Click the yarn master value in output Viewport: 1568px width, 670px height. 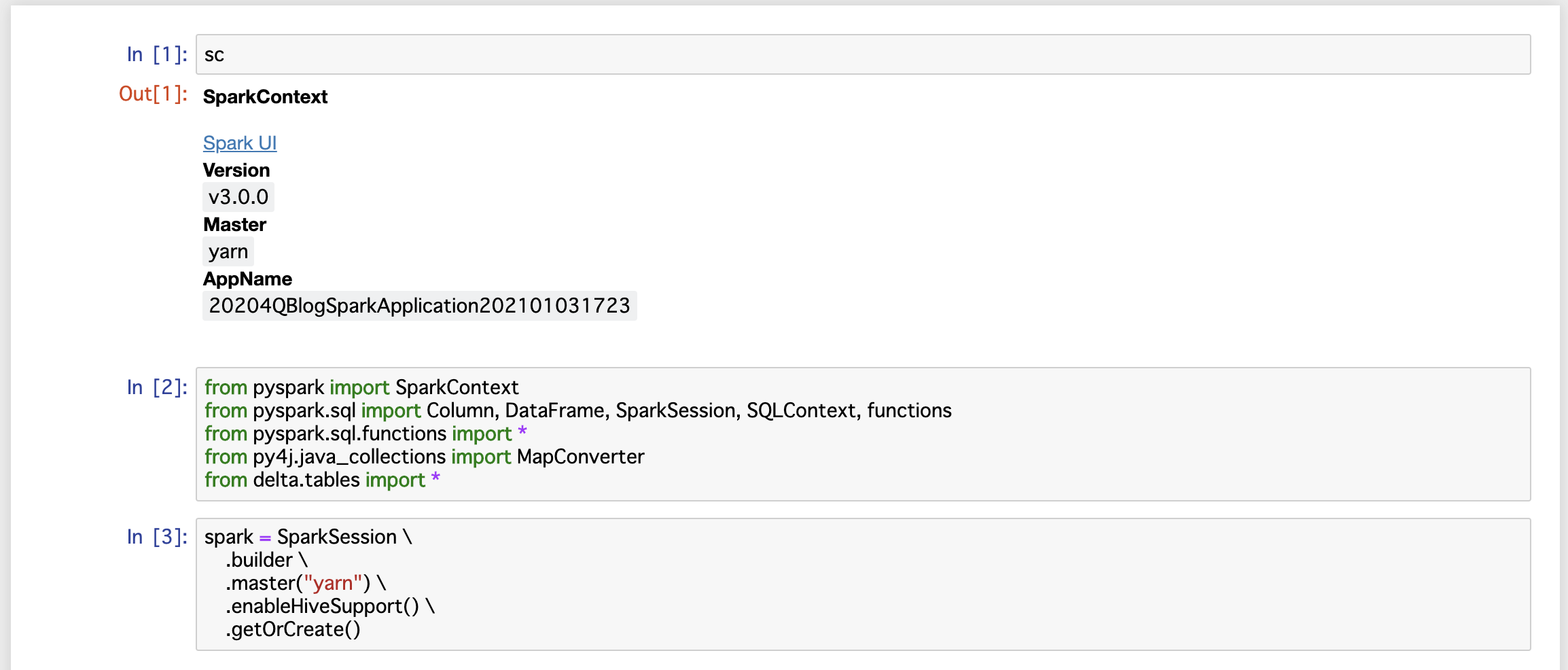click(x=228, y=251)
